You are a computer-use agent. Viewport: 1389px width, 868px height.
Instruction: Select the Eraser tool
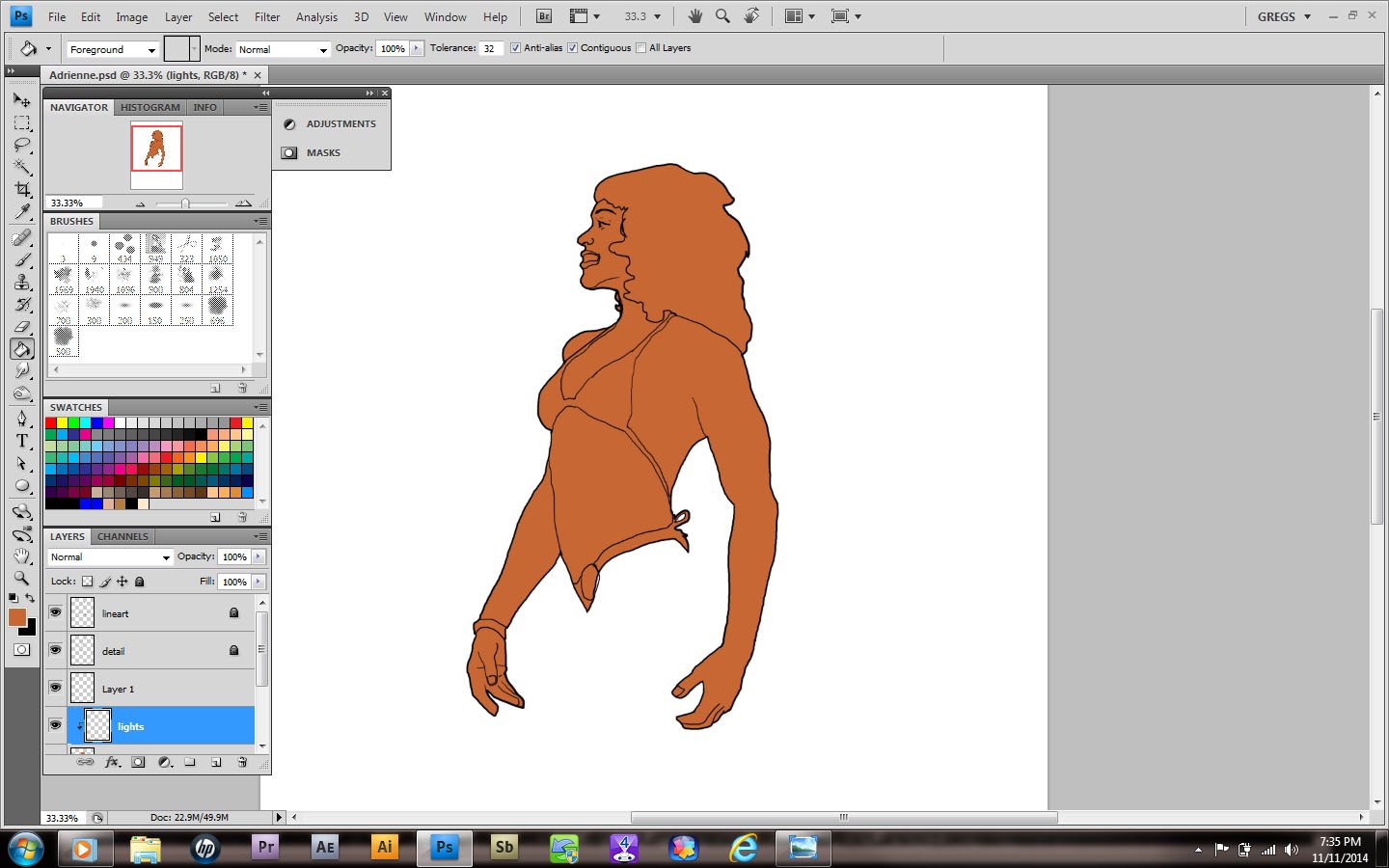tap(22, 327)
